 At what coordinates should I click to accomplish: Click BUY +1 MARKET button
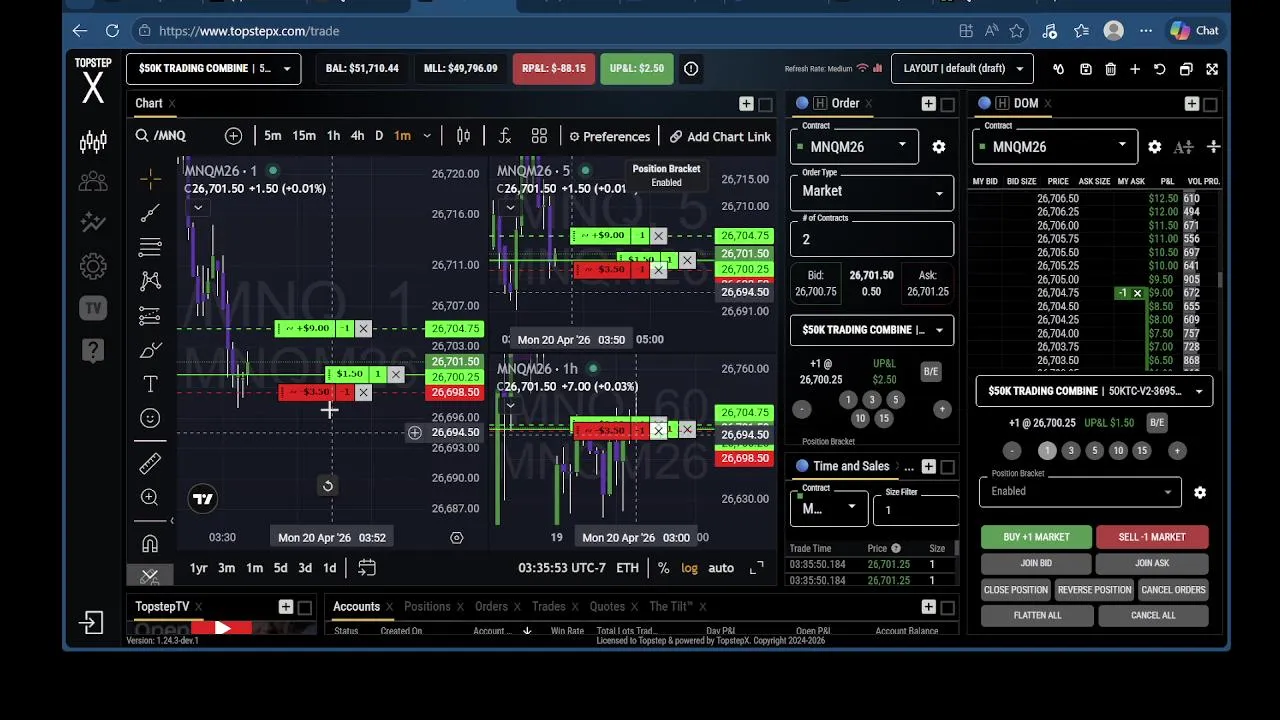[x=1036, y=537]
